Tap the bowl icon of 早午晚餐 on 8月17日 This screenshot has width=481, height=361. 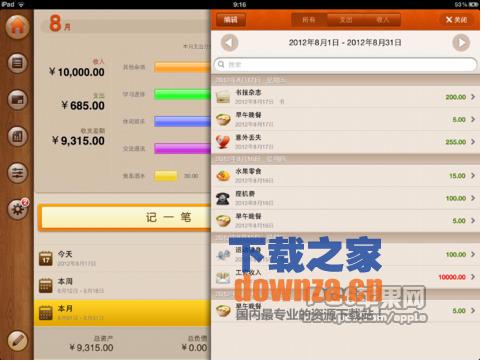(x=223, y=119)
